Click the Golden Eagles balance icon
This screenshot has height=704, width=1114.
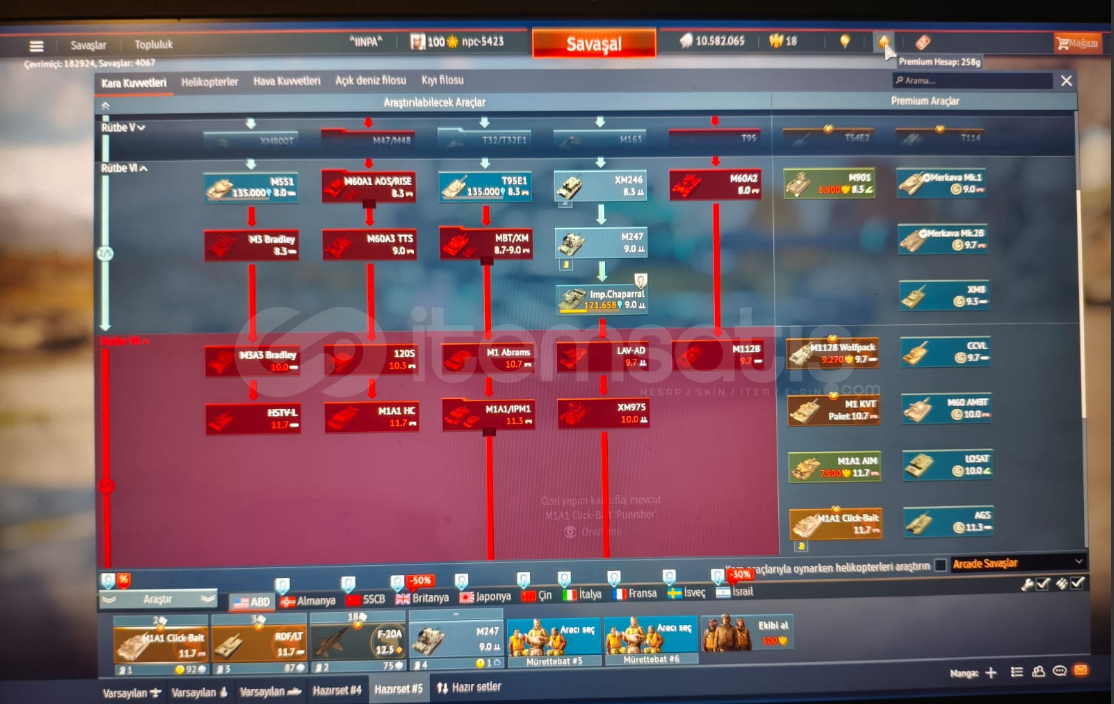point(775,41)
